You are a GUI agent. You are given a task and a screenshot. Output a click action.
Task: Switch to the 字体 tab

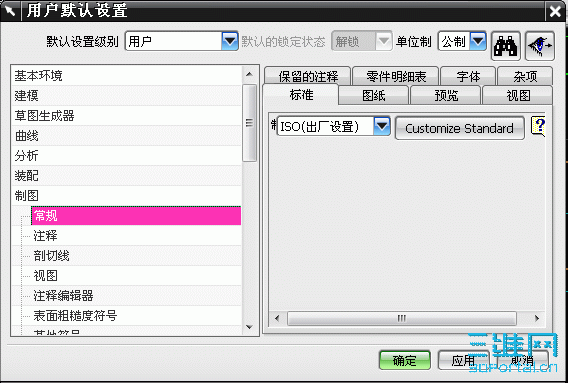(468, 76)
